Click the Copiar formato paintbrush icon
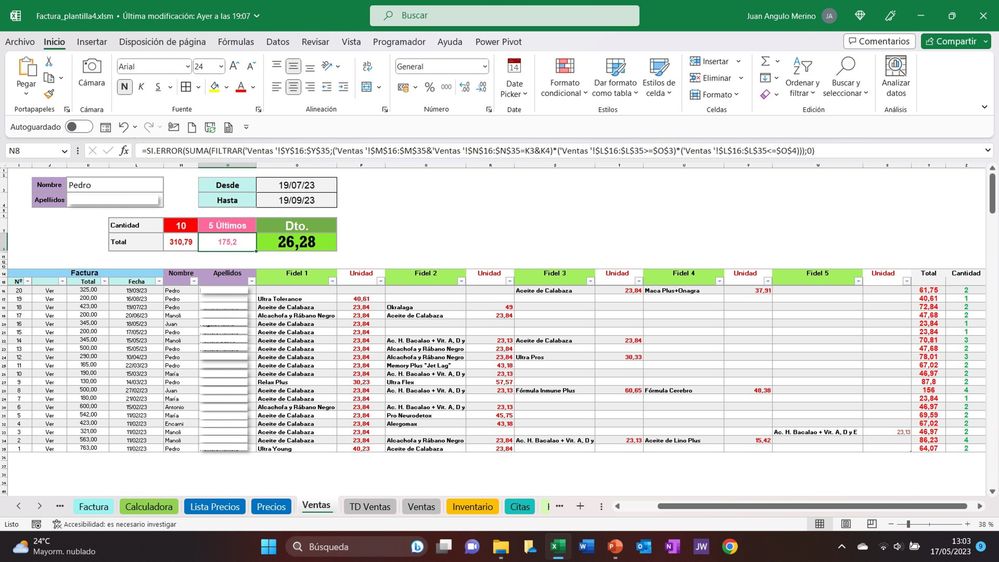Viewport: 999px width, 562px height. [x=48, y=94]
